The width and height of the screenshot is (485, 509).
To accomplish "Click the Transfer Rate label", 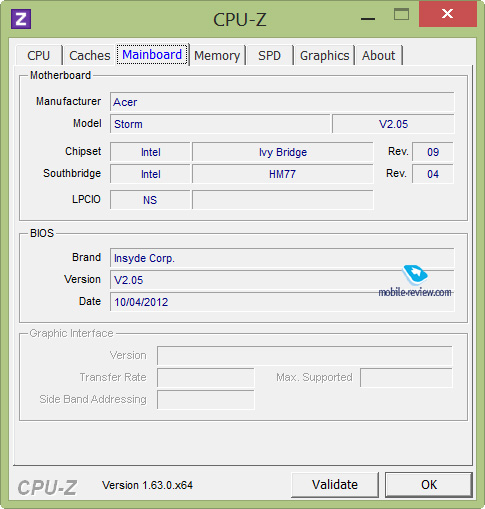I will point(113,377).
